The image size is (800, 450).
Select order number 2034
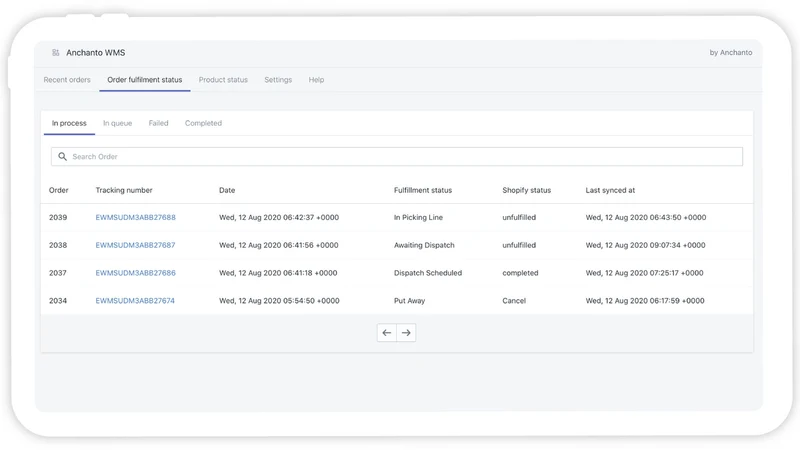[58, 301]
